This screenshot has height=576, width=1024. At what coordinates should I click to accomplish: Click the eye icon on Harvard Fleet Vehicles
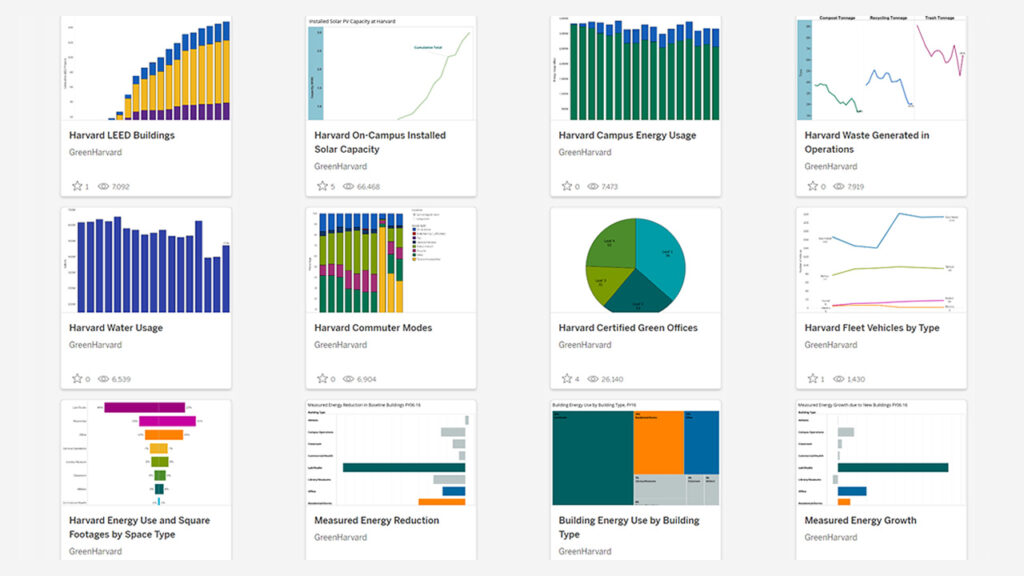[839, 379]
